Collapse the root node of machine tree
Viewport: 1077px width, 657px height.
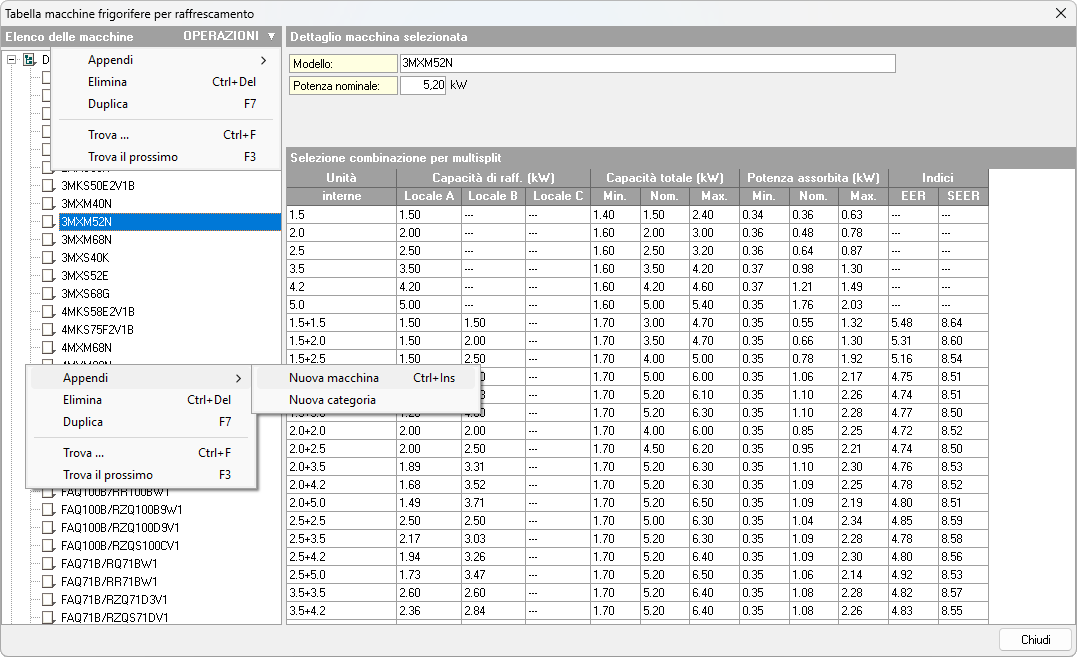[x=11, y=60]
